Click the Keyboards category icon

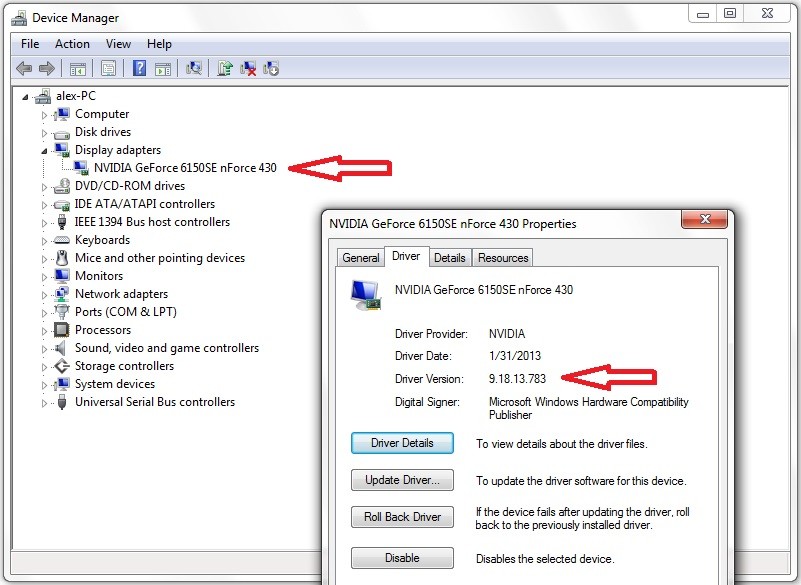pos(62,240)
